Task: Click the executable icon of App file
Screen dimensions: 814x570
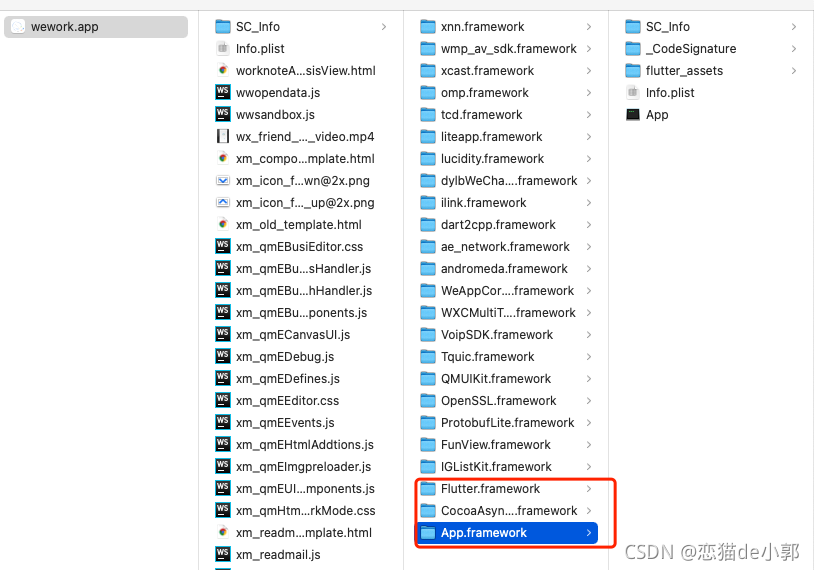Action: click(633, 114)
